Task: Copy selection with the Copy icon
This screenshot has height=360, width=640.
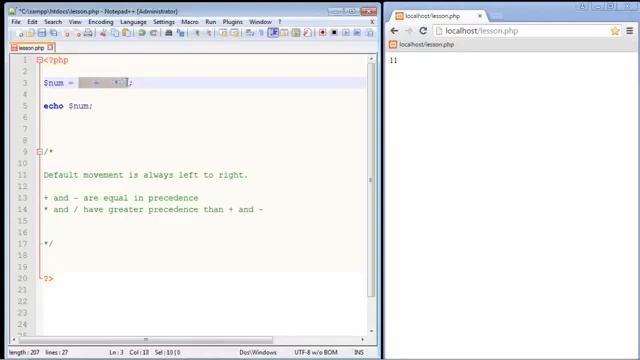Action: coord(115,33)
